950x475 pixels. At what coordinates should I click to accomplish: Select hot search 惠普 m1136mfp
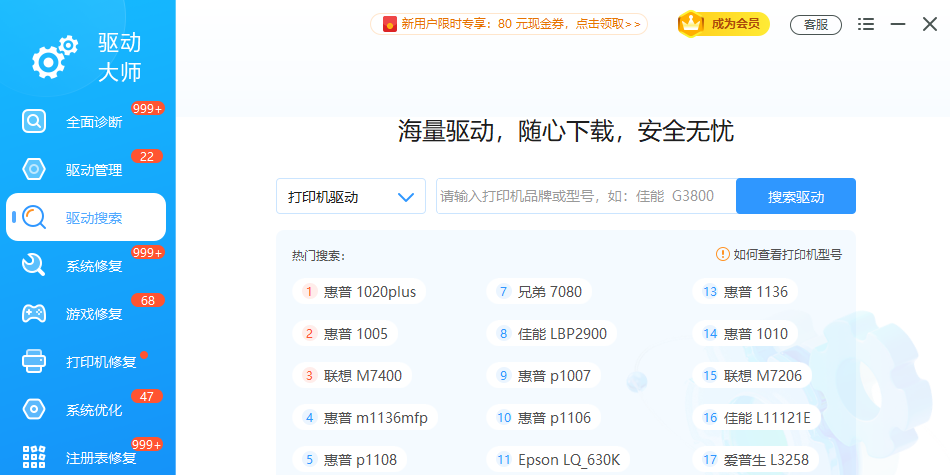point(364,417)
